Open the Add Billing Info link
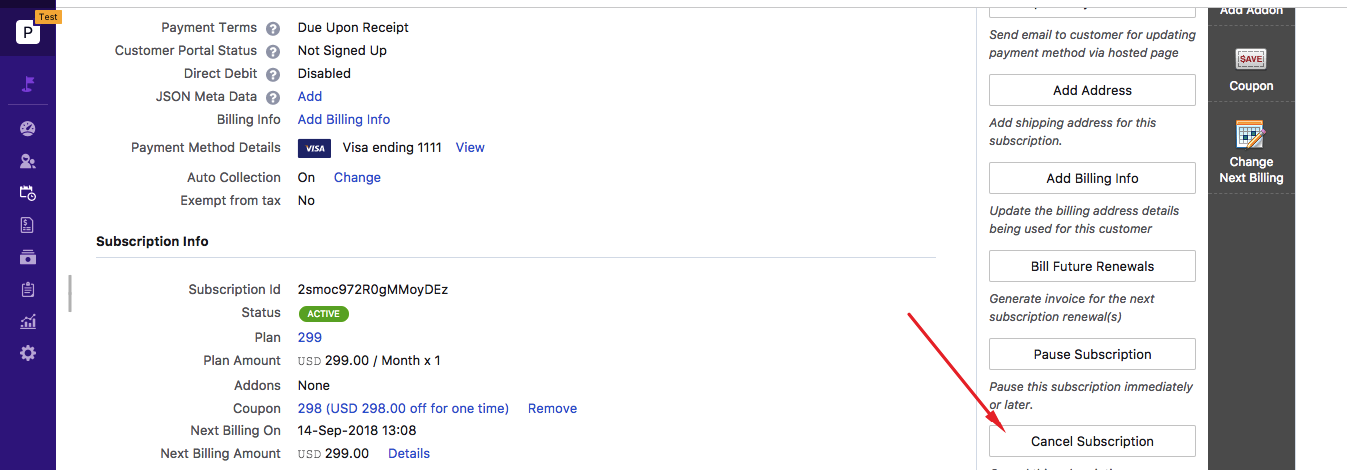The width and height of the screenshot is (1347, 470). pos(344,119)
